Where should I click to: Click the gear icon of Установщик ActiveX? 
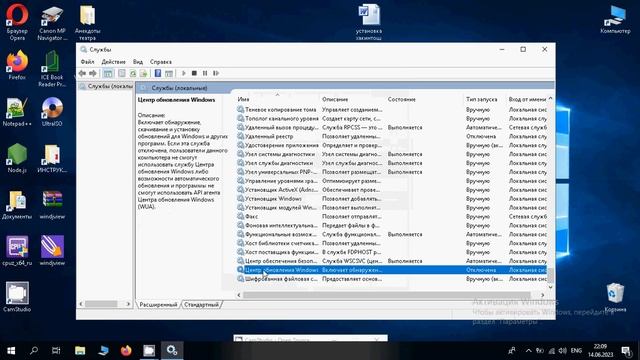(240, 190)
